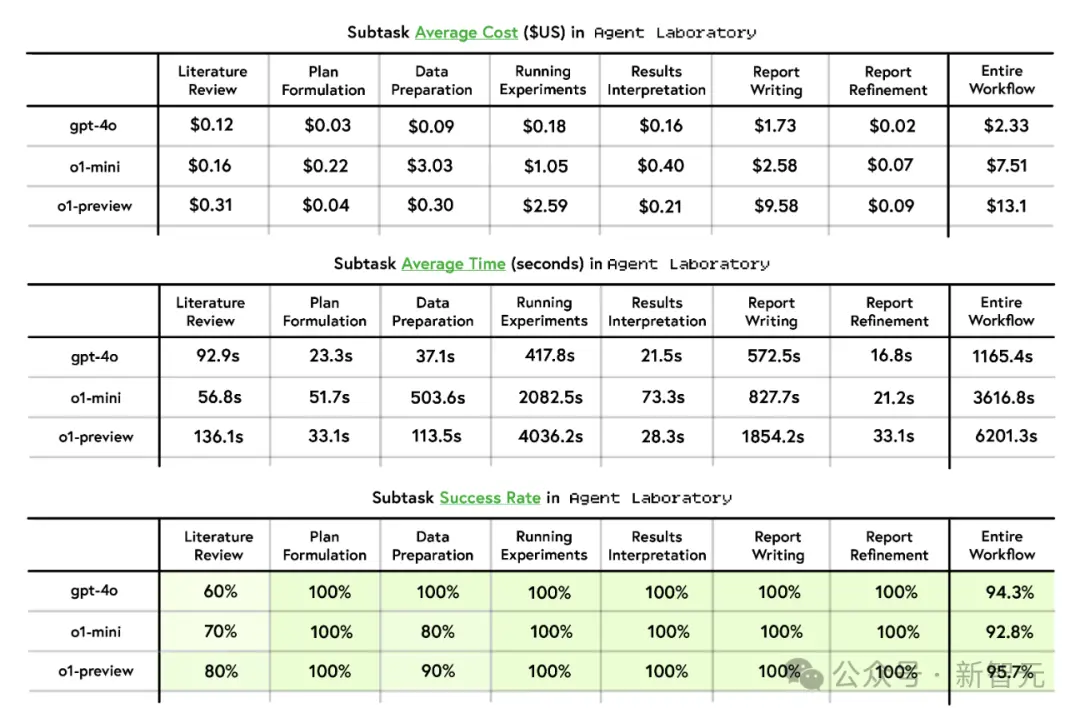Click Report Refinement header in success rate table
This screenshot has height=718, width=1080.
pos(889,546)
